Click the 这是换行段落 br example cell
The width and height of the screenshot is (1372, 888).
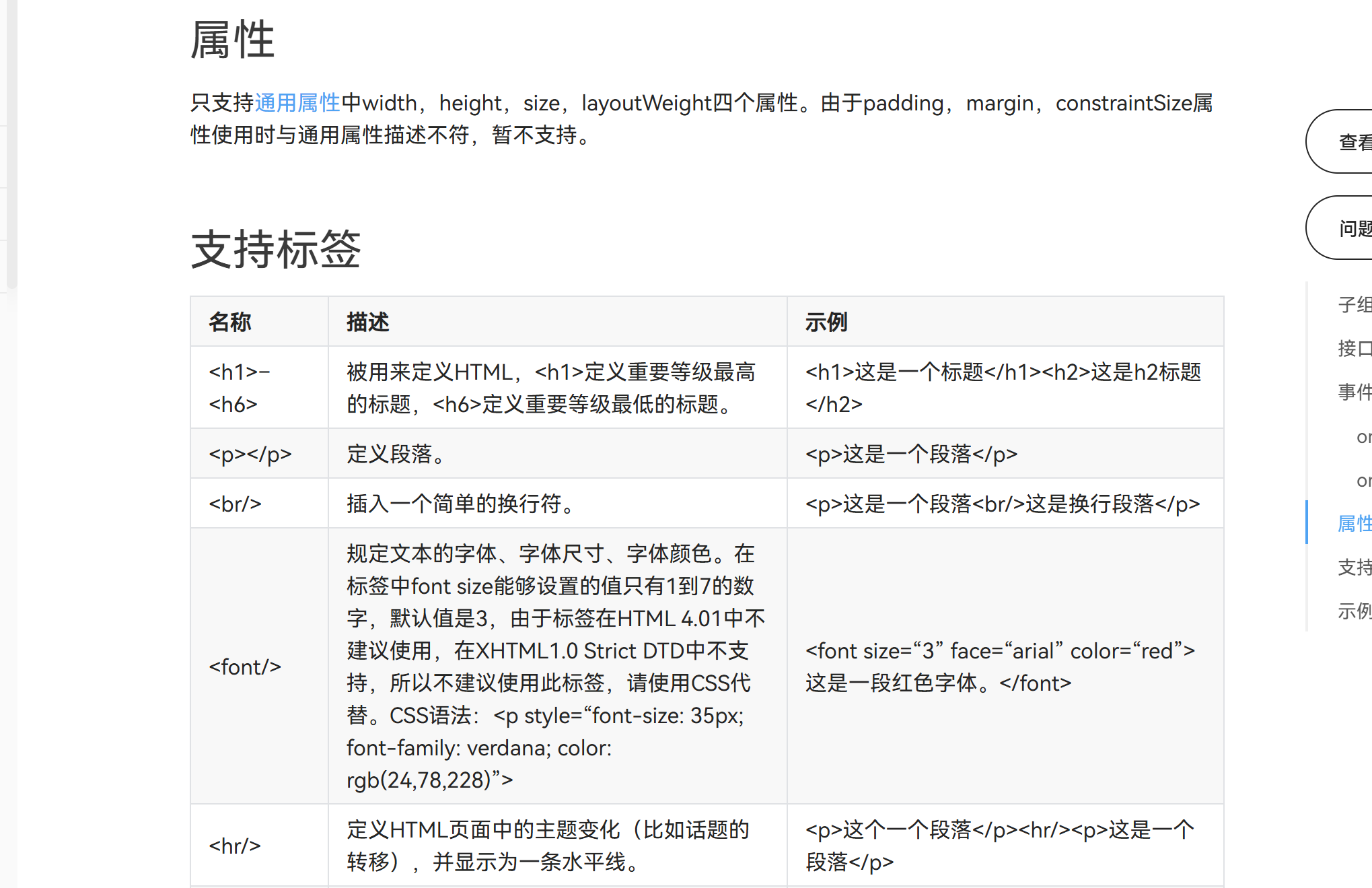tap(1005, 504)
